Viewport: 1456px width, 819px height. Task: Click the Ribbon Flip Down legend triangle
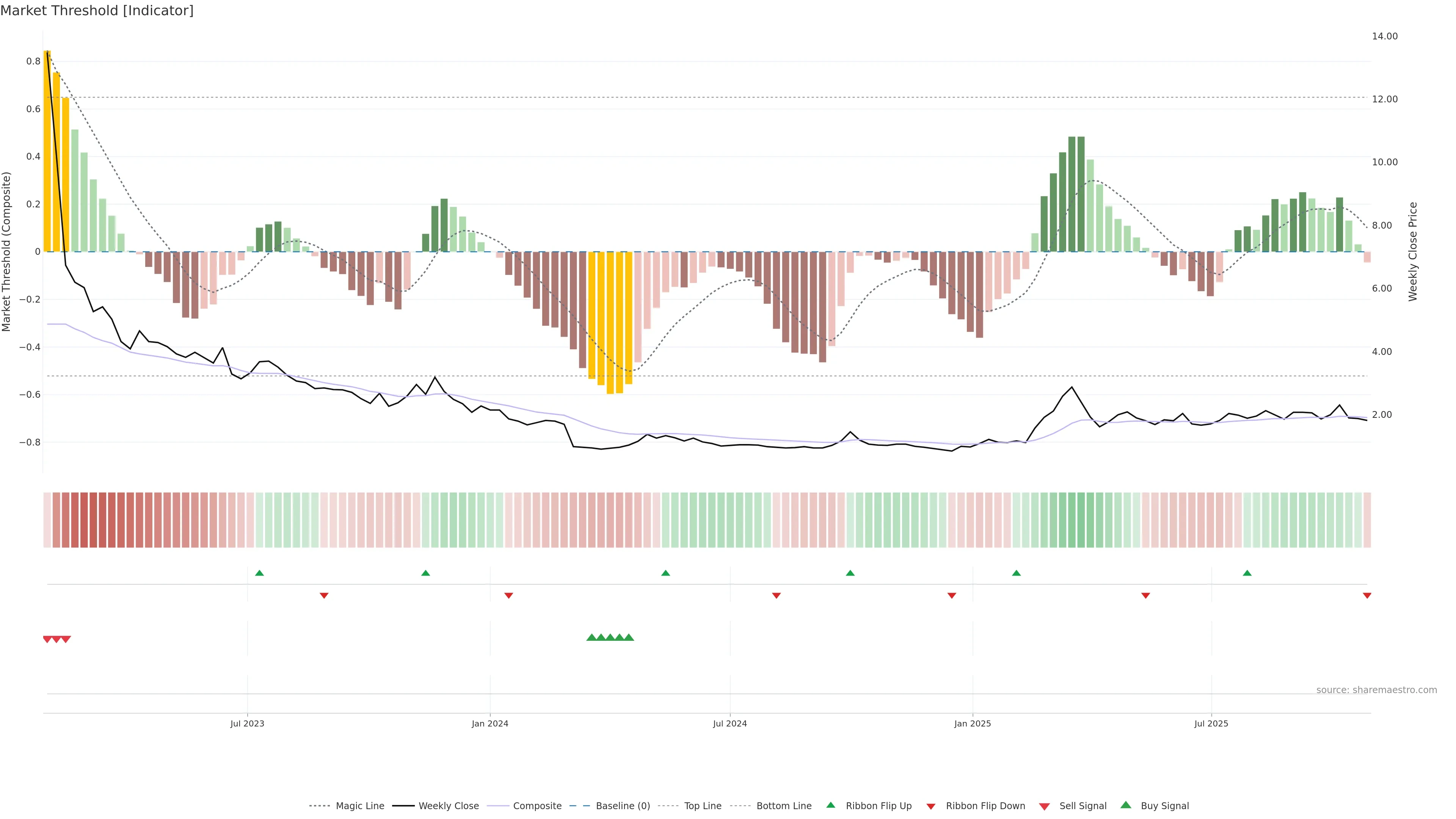[x=931, y=806]
